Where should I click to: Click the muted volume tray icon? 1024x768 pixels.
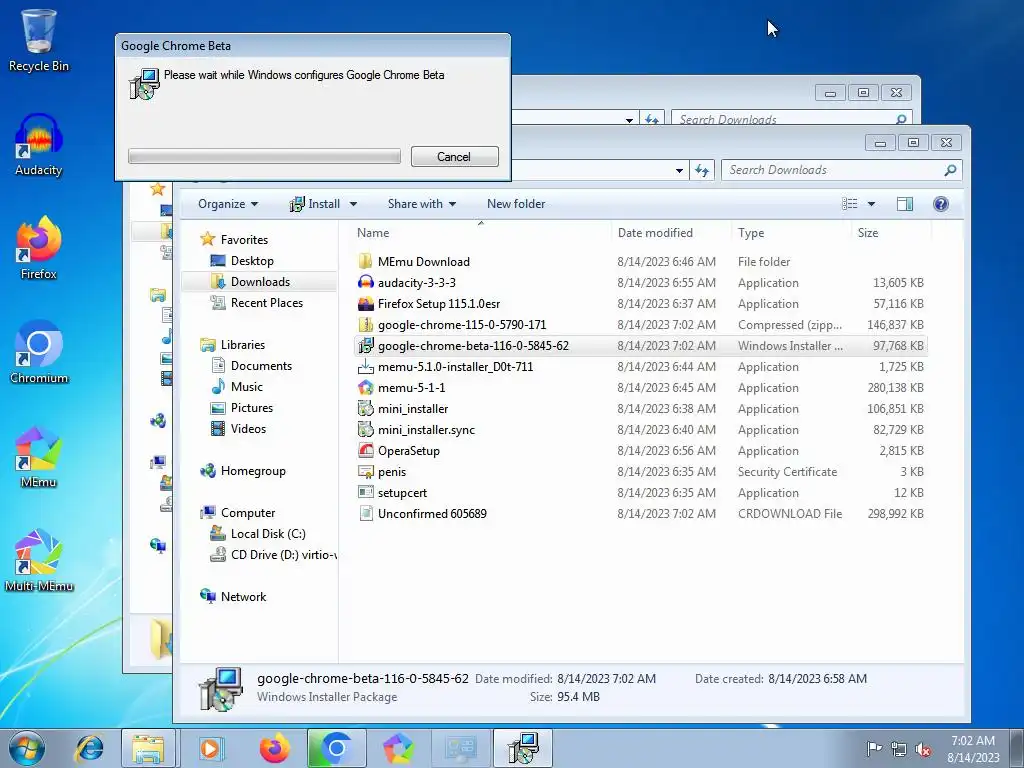coord(923,750)
